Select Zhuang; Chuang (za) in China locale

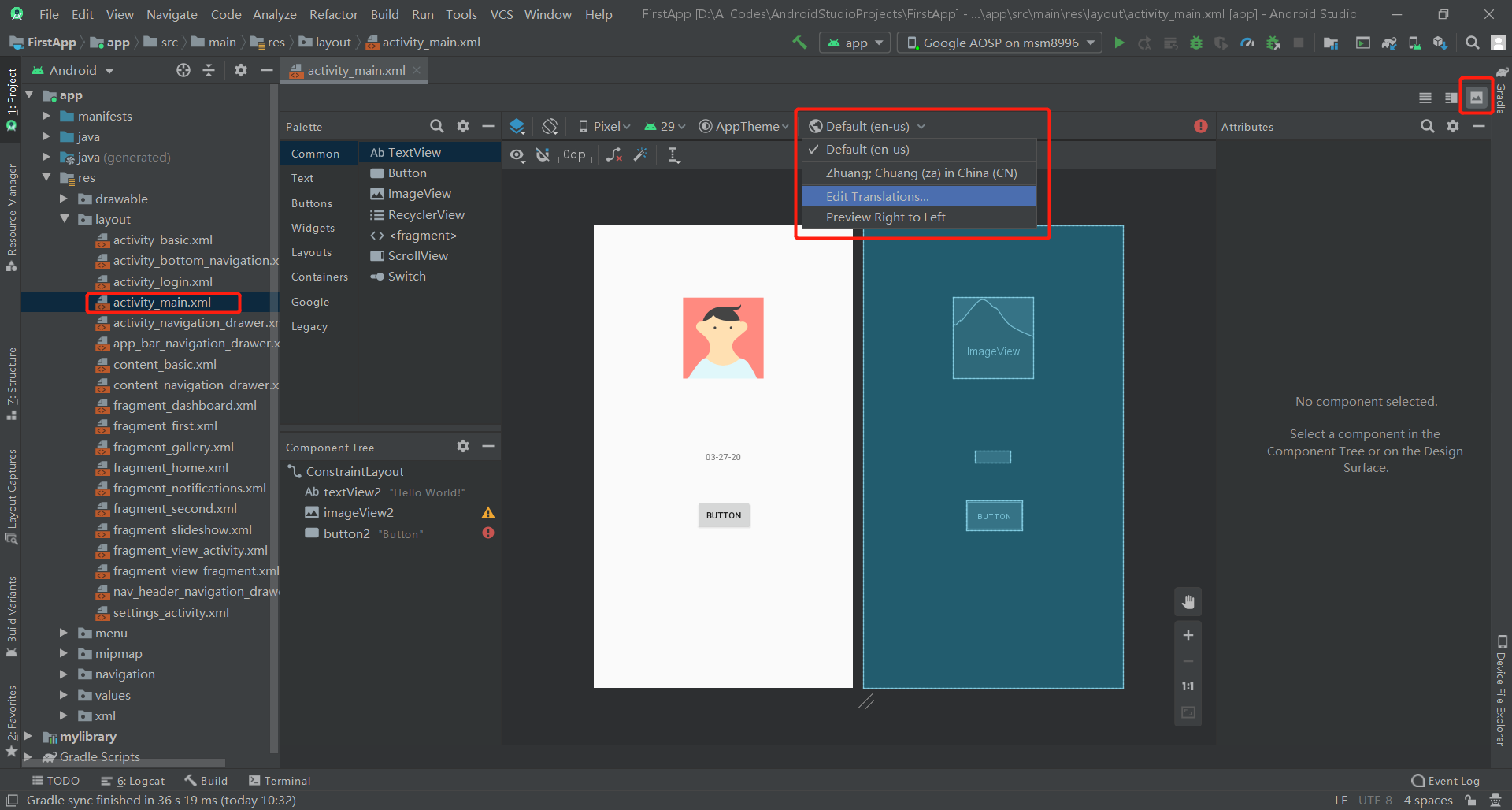pos(919,173)
